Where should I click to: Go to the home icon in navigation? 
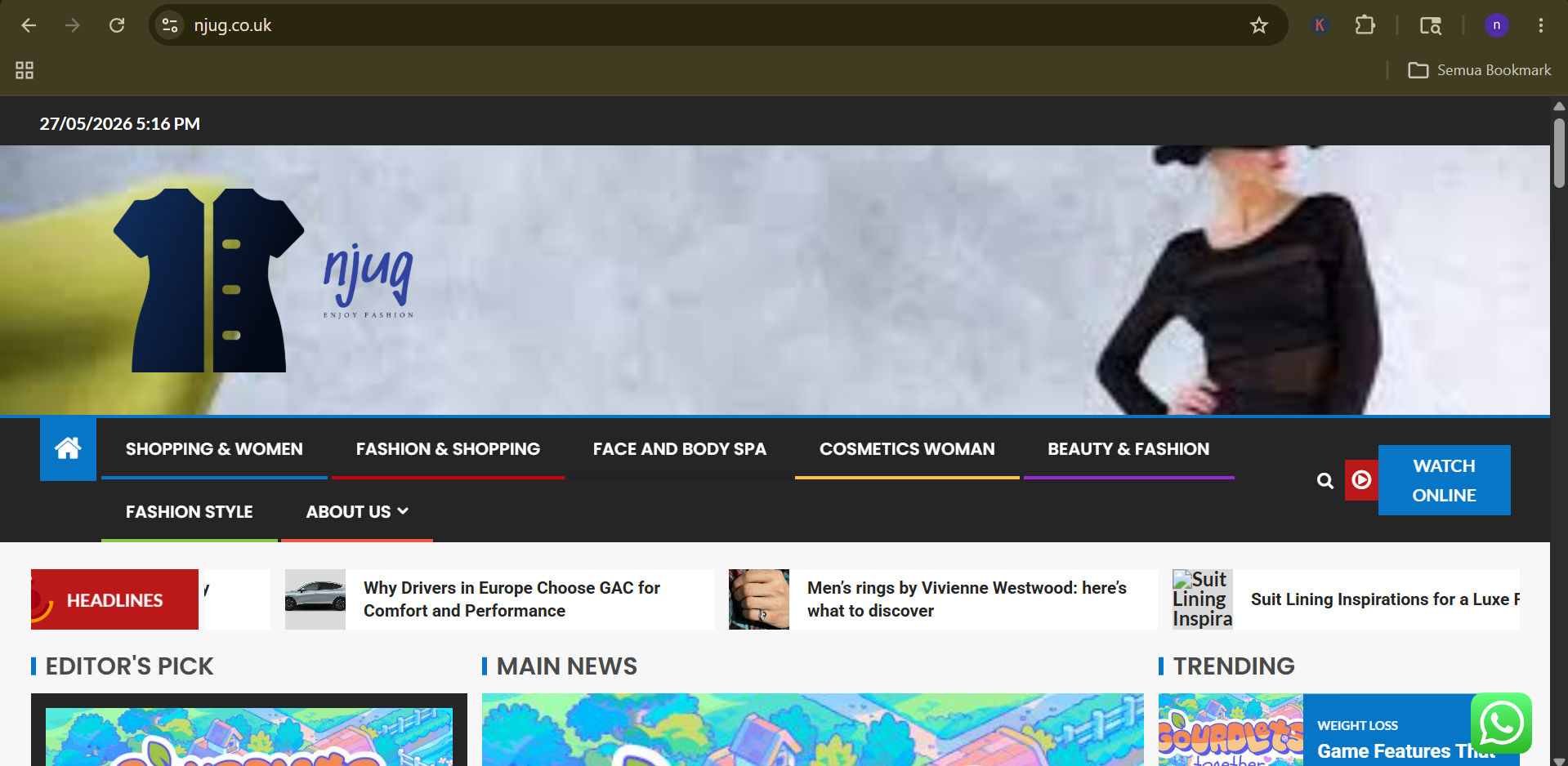(68, 448)
